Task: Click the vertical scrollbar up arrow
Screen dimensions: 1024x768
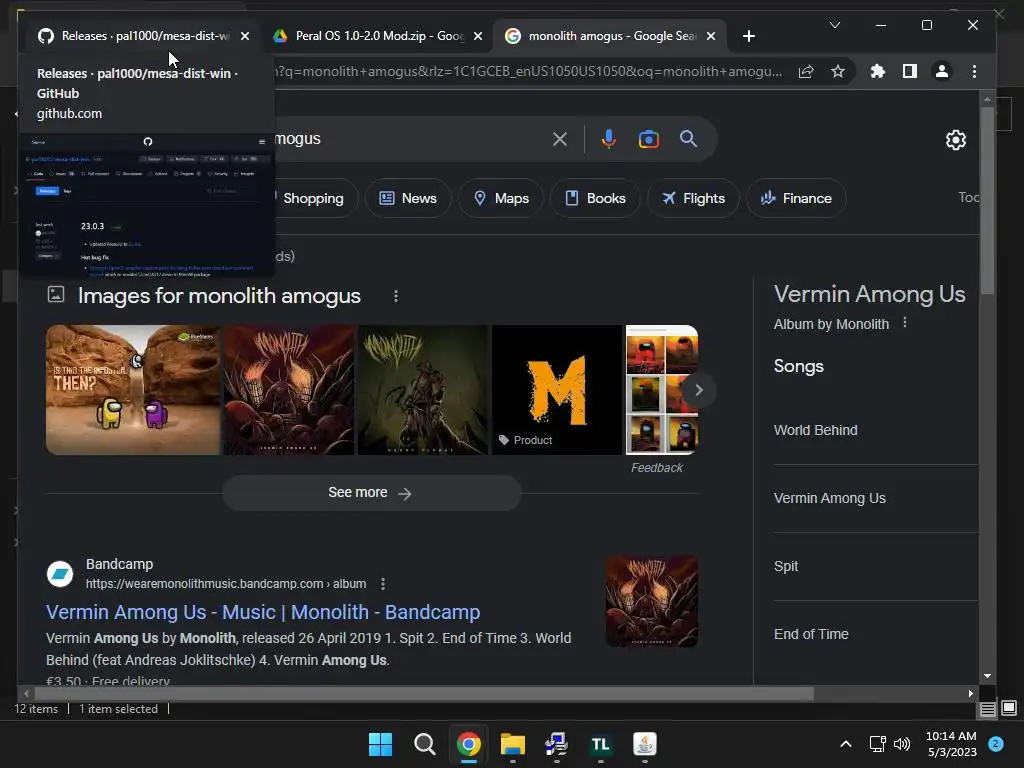Action: click(x=987, y=99)
